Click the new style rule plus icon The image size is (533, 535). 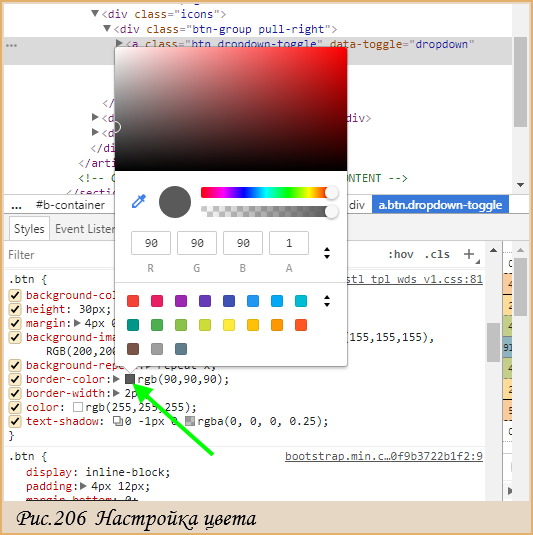point(469,254)
